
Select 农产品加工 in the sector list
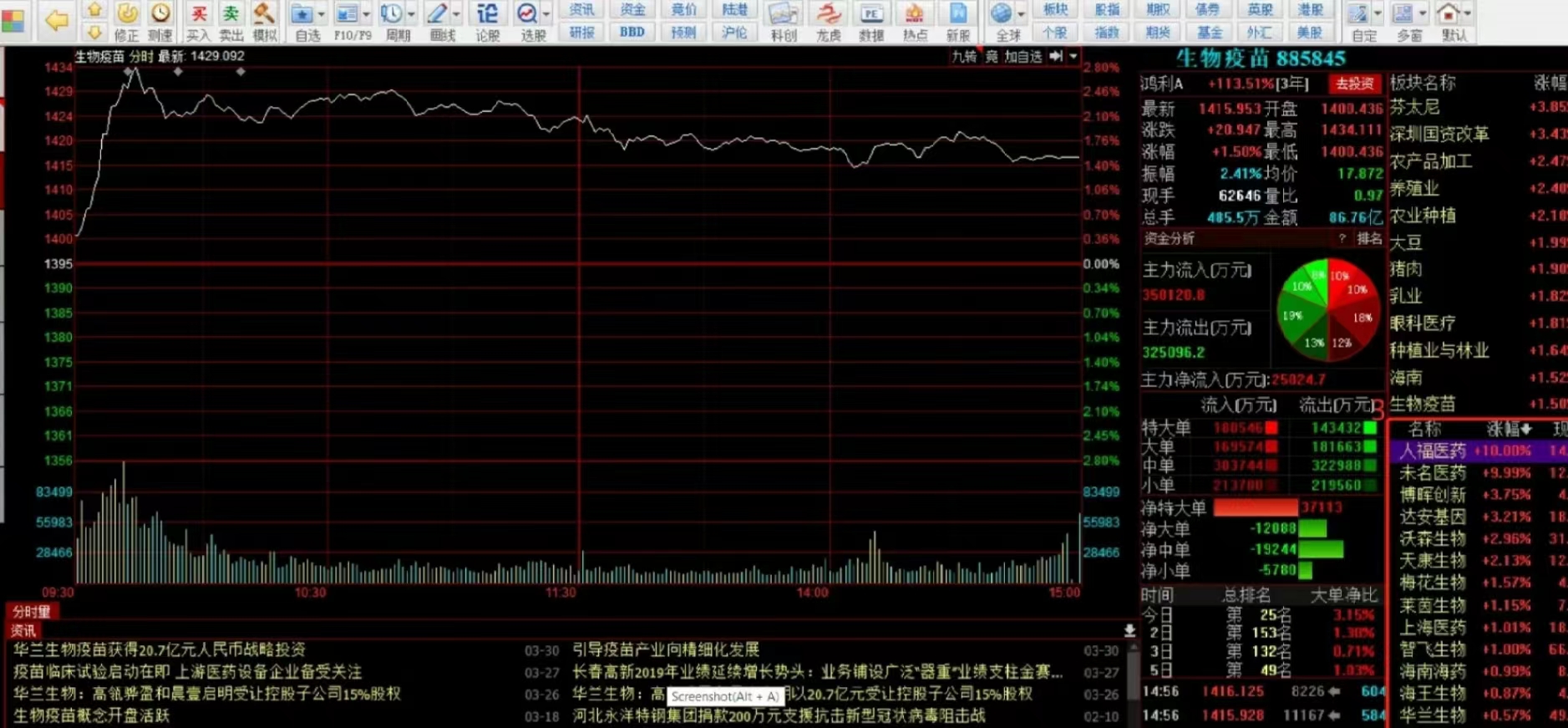pyautogui.click(x=1431, y=160)
